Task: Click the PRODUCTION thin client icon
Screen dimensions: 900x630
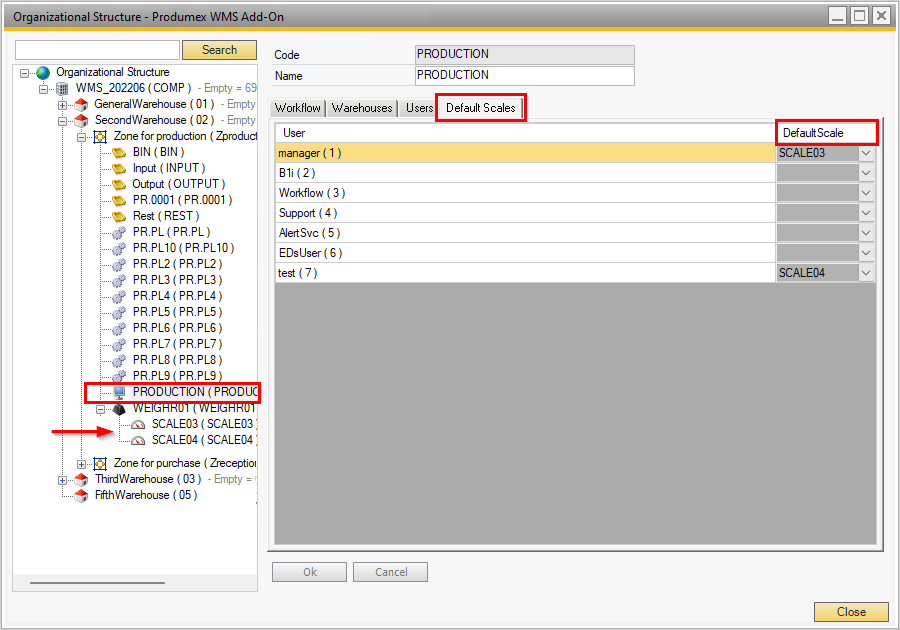Action: tap(119, 392)
